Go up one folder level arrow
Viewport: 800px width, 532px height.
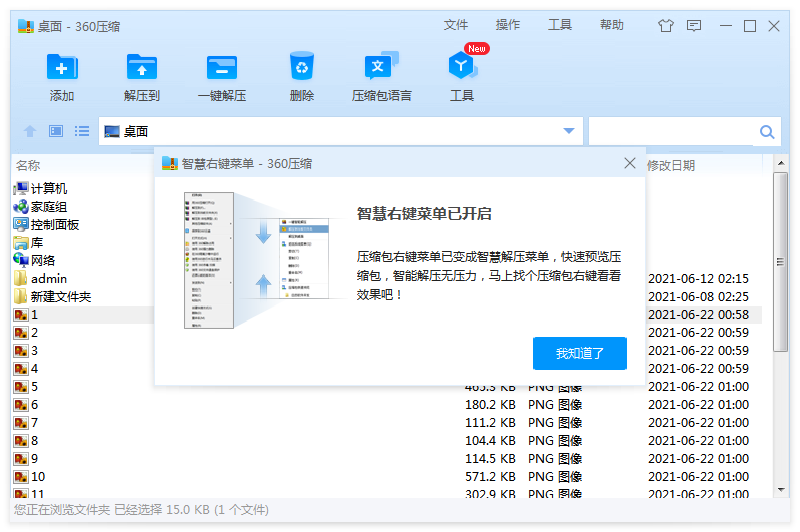point(30,131)
